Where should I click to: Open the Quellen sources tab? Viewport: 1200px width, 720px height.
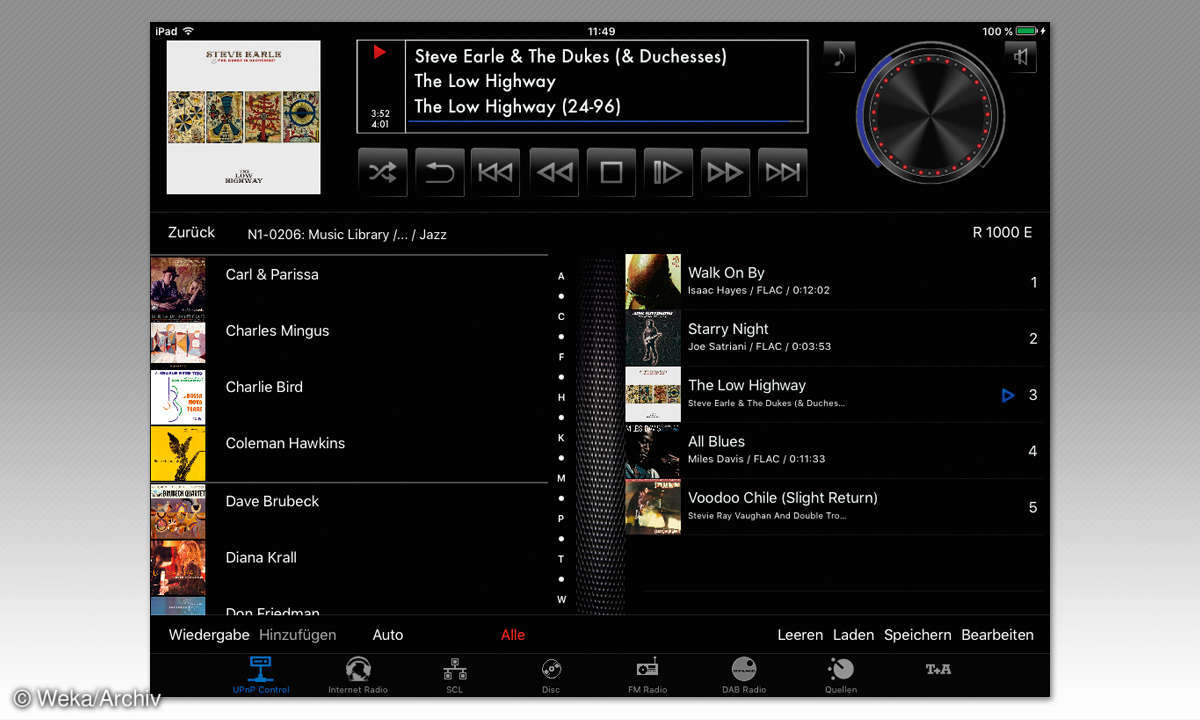[840, 675]
